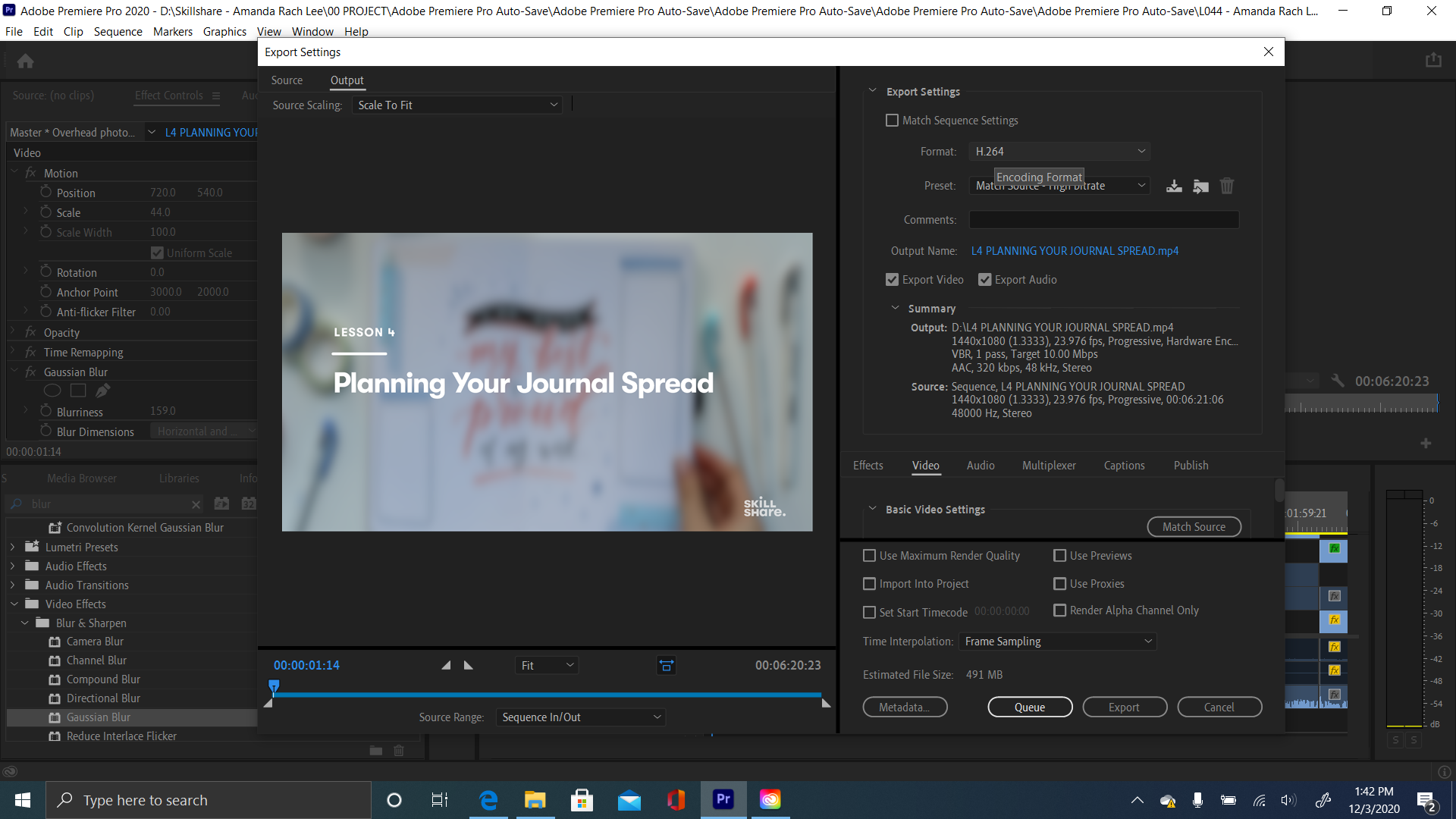Import a preset from file
Screen dimensions: 1456x819
1200,185
